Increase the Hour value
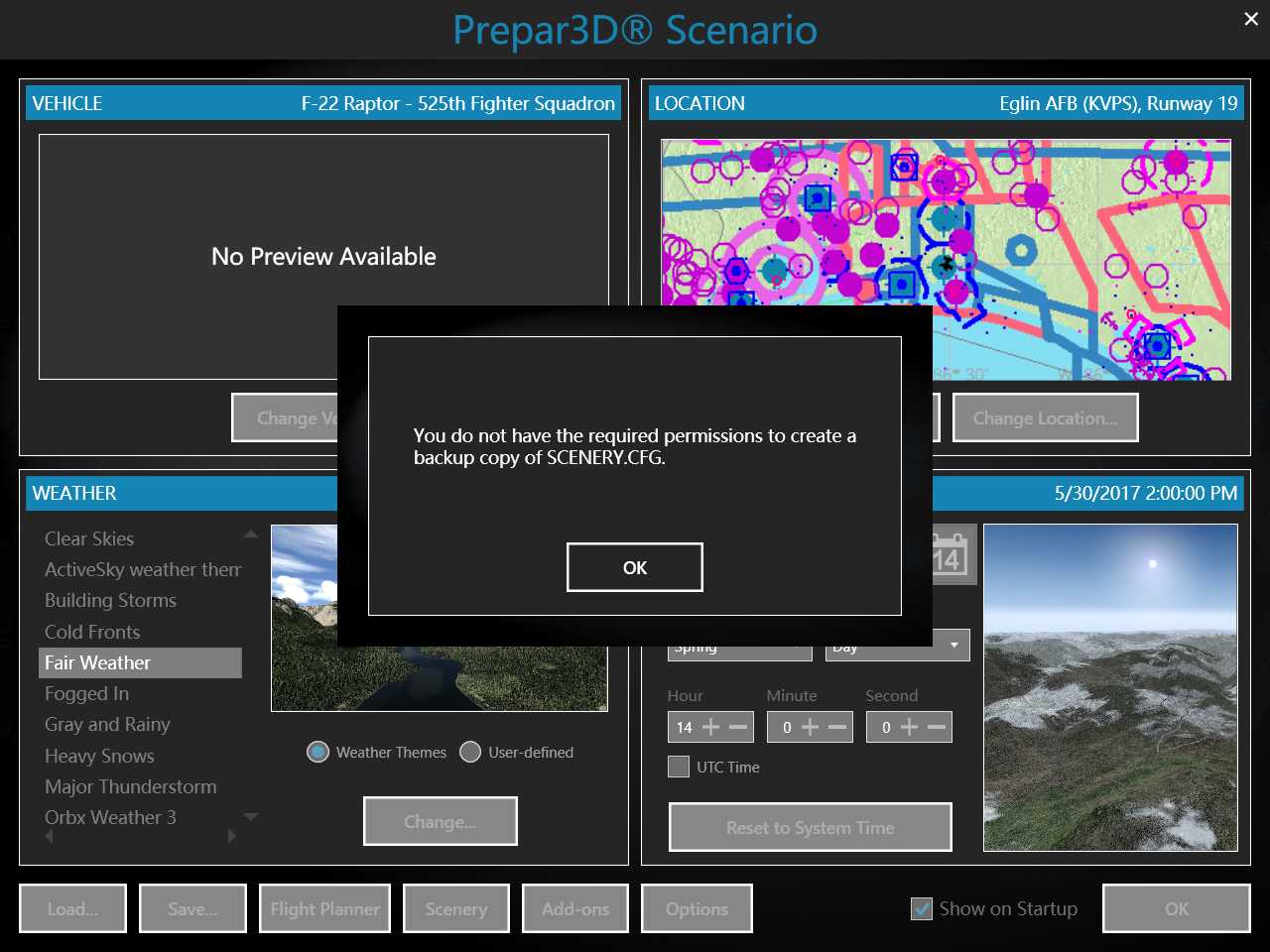The image size is (1270, 952). [x=711, y=727]
